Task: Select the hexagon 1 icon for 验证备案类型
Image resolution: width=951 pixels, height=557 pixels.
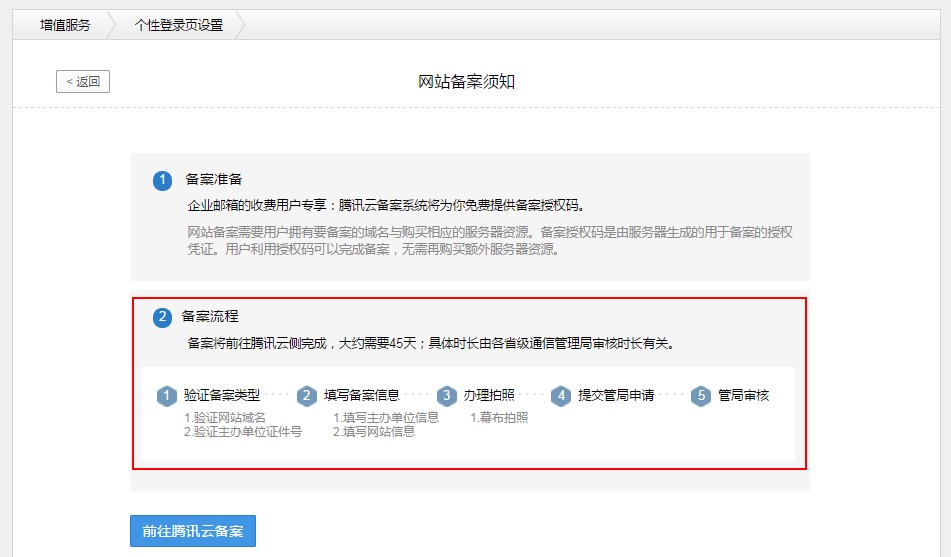Action: click(167, 396)
